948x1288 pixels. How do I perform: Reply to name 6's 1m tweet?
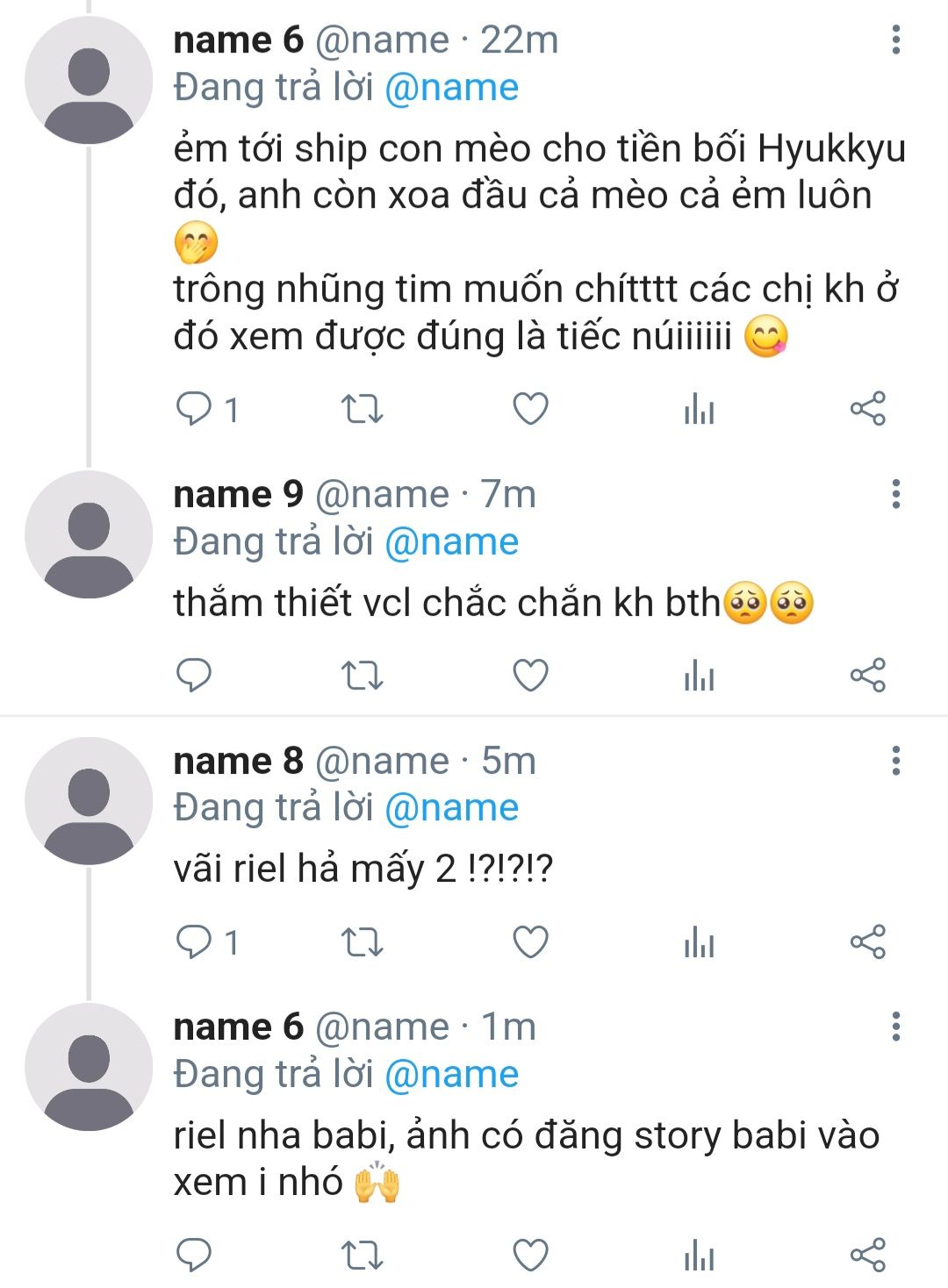point(195,1255)
